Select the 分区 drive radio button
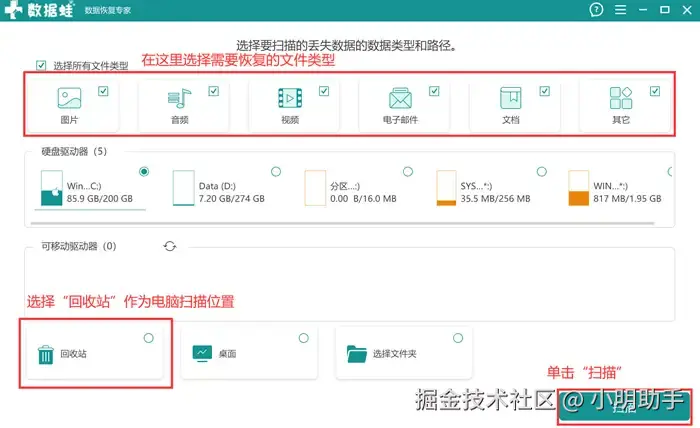 click(408, 171)
